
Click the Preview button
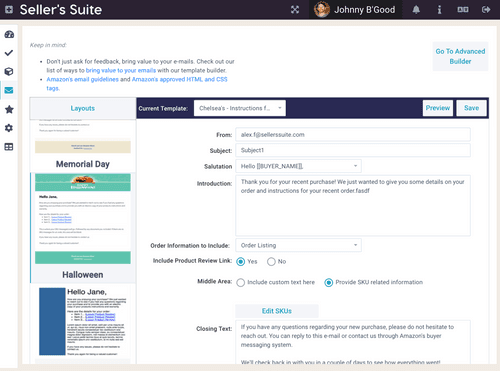point(438,108)
